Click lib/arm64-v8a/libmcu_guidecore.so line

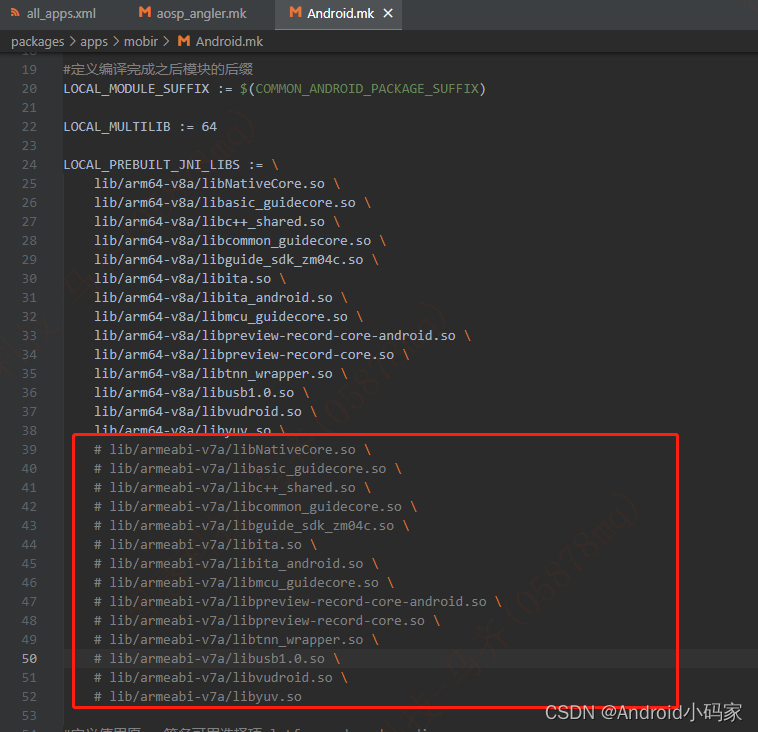229,317
